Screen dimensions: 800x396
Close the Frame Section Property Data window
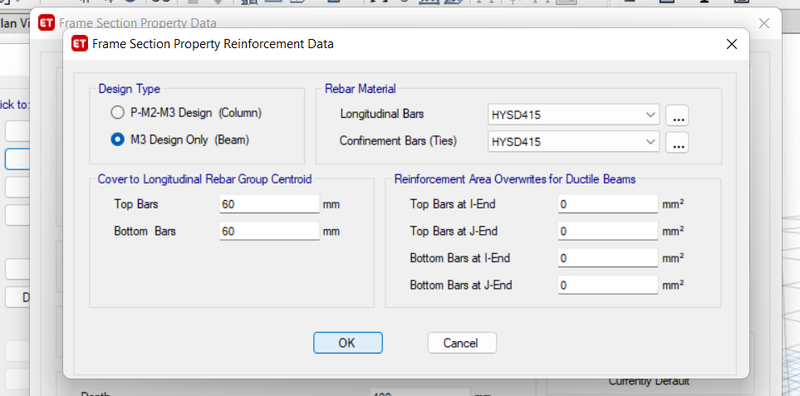[764, 23]
